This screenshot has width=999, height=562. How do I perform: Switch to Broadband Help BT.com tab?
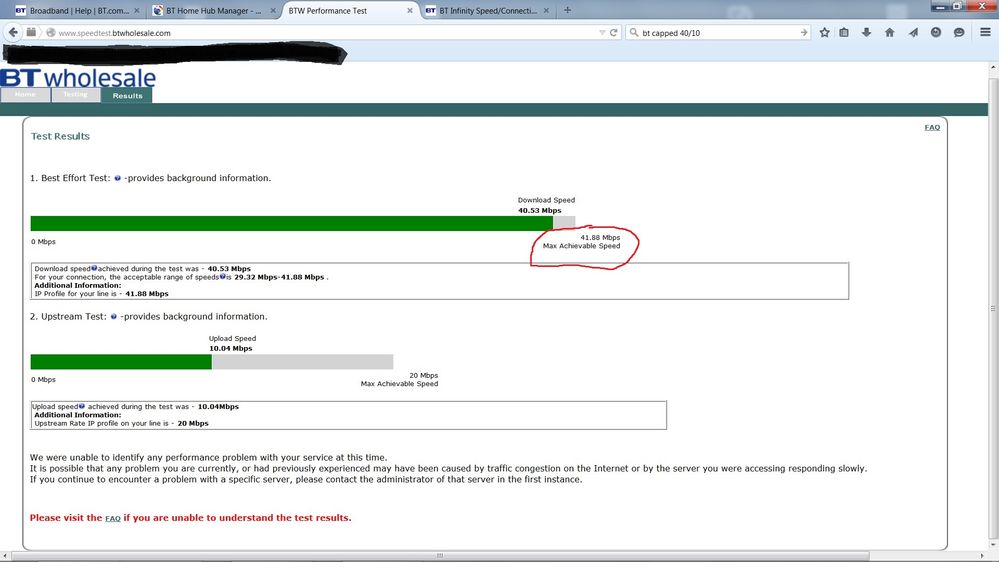(76, 11)
